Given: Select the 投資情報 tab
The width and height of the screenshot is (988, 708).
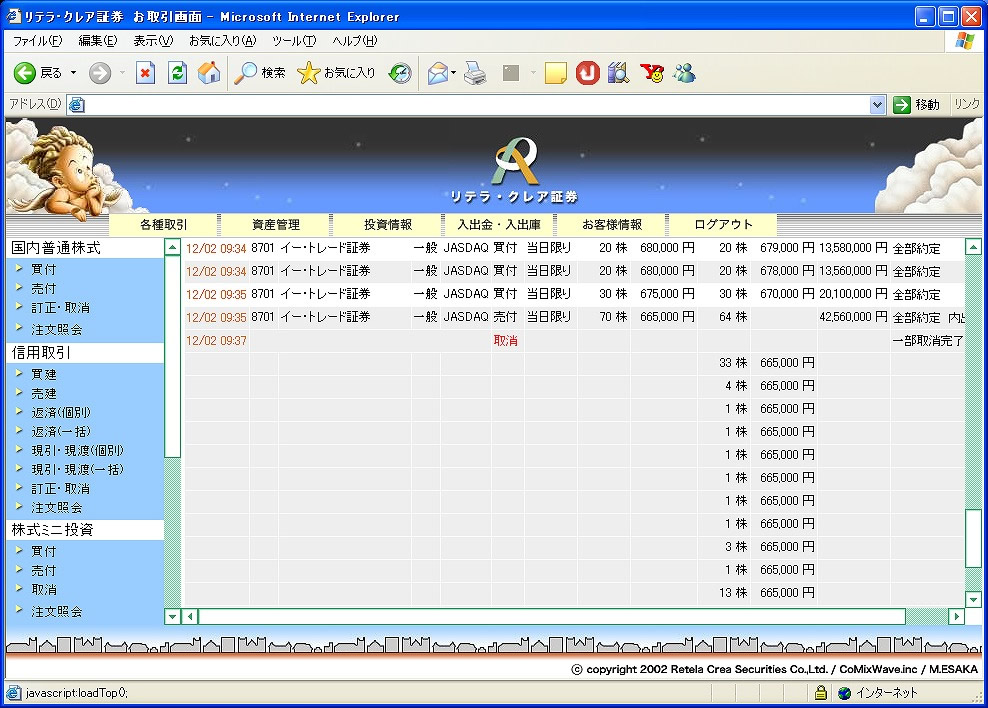Looking at the screenshot, I should pos(388,225).
